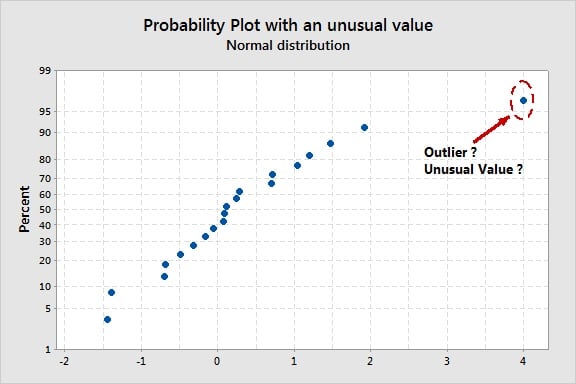The image size is (576, 384).
Task: Click the 99 tick label on y-axis
Action: (x=46, y=71)
